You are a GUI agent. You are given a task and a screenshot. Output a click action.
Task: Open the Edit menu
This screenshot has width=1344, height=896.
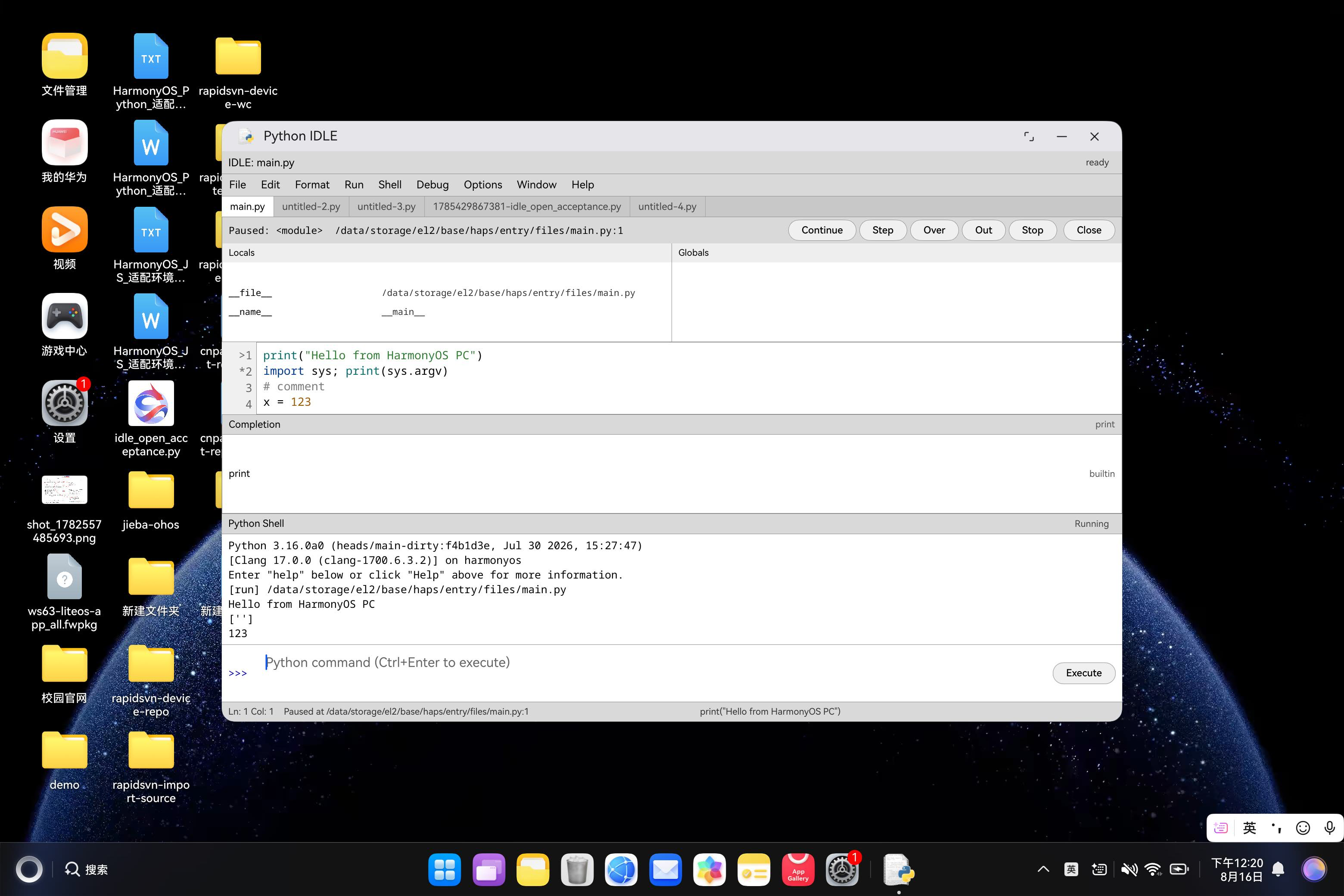coord(270,184)
